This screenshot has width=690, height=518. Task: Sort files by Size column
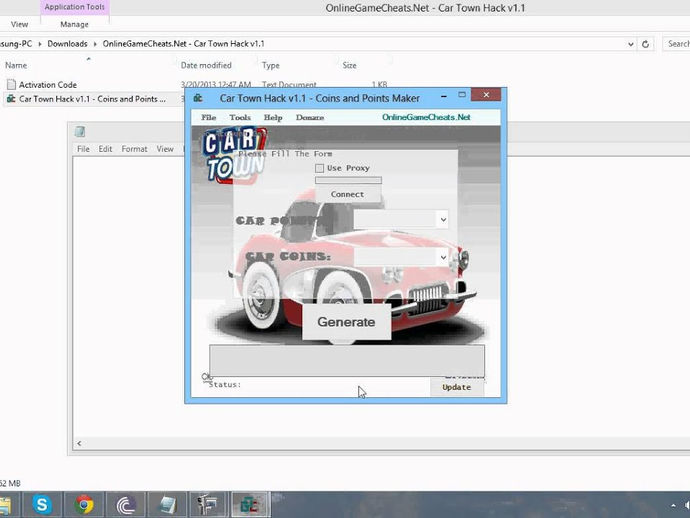click(349, 65)
